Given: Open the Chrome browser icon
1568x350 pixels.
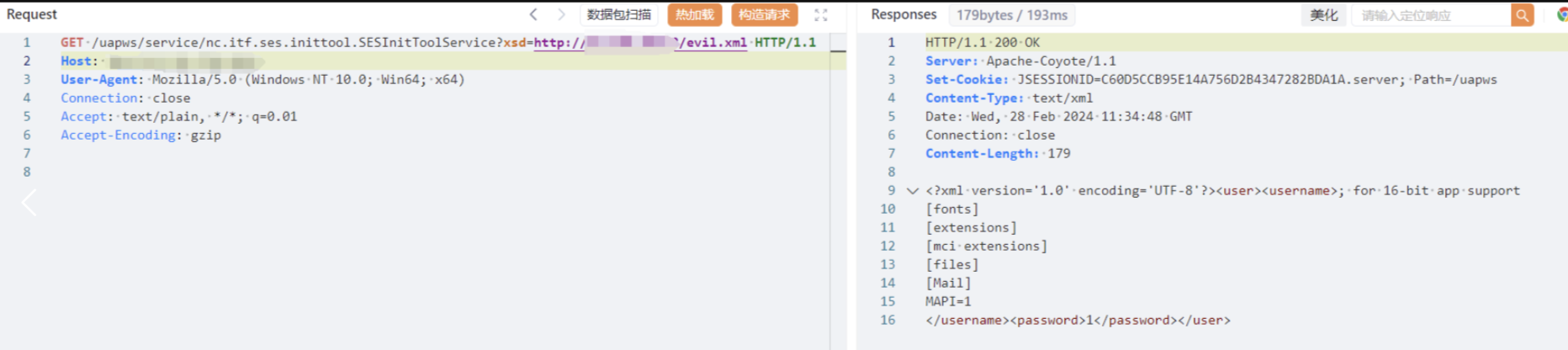Looking at the screenshot, I should [x=1561, y=15].
